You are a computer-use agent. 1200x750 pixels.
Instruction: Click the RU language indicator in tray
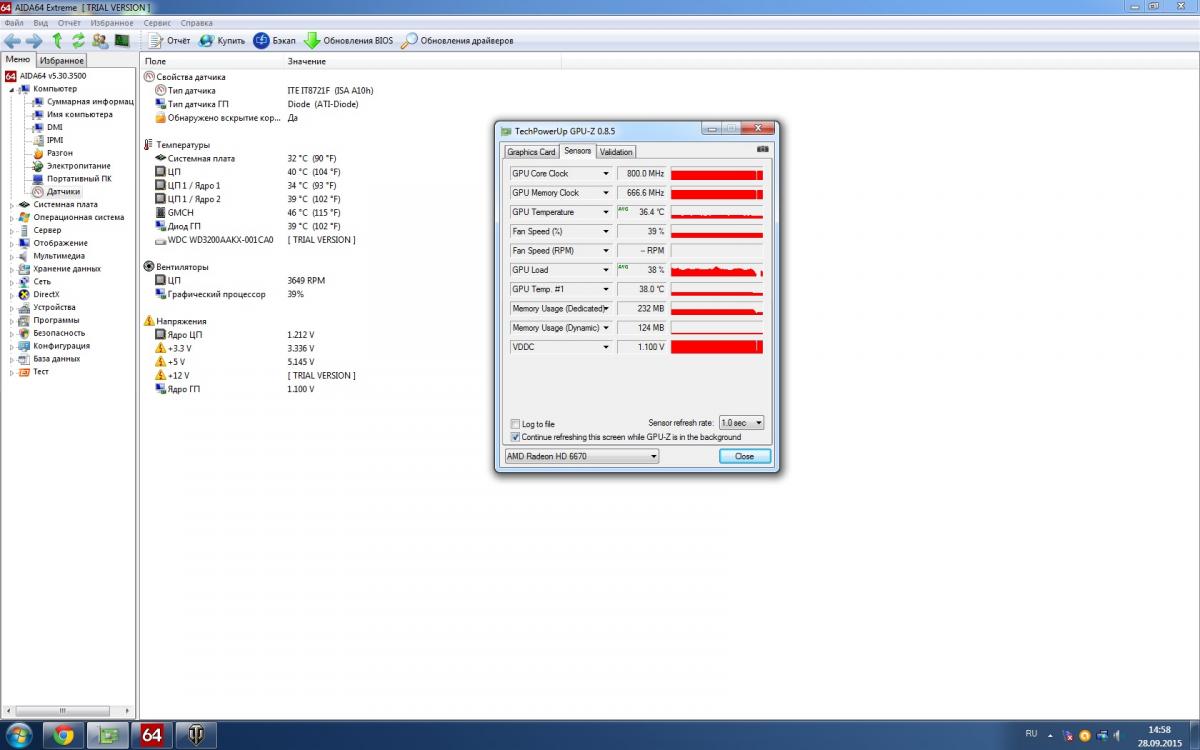pos(1031,732)
